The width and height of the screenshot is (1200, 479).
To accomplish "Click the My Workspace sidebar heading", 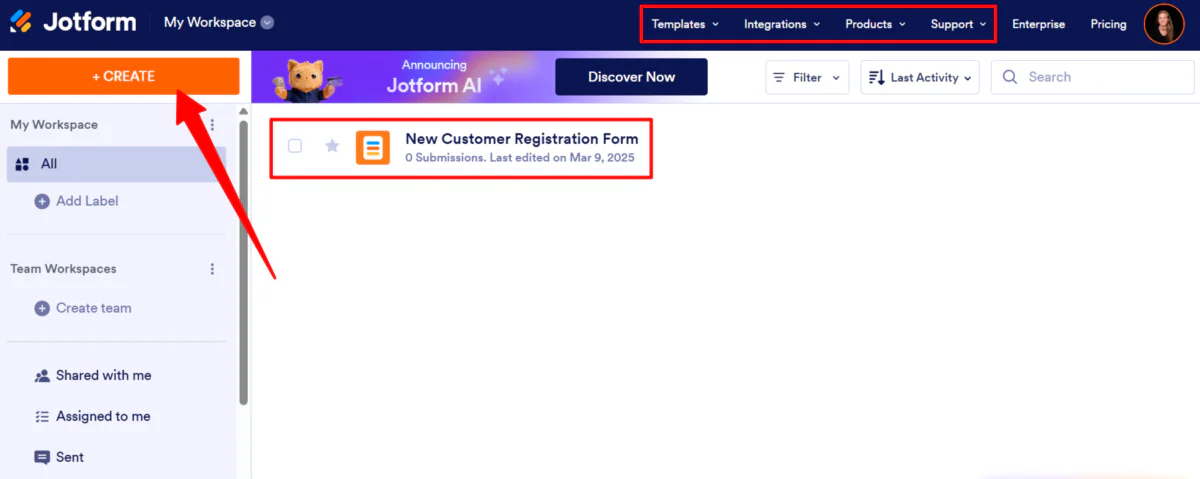I will (x=54, y=125).
